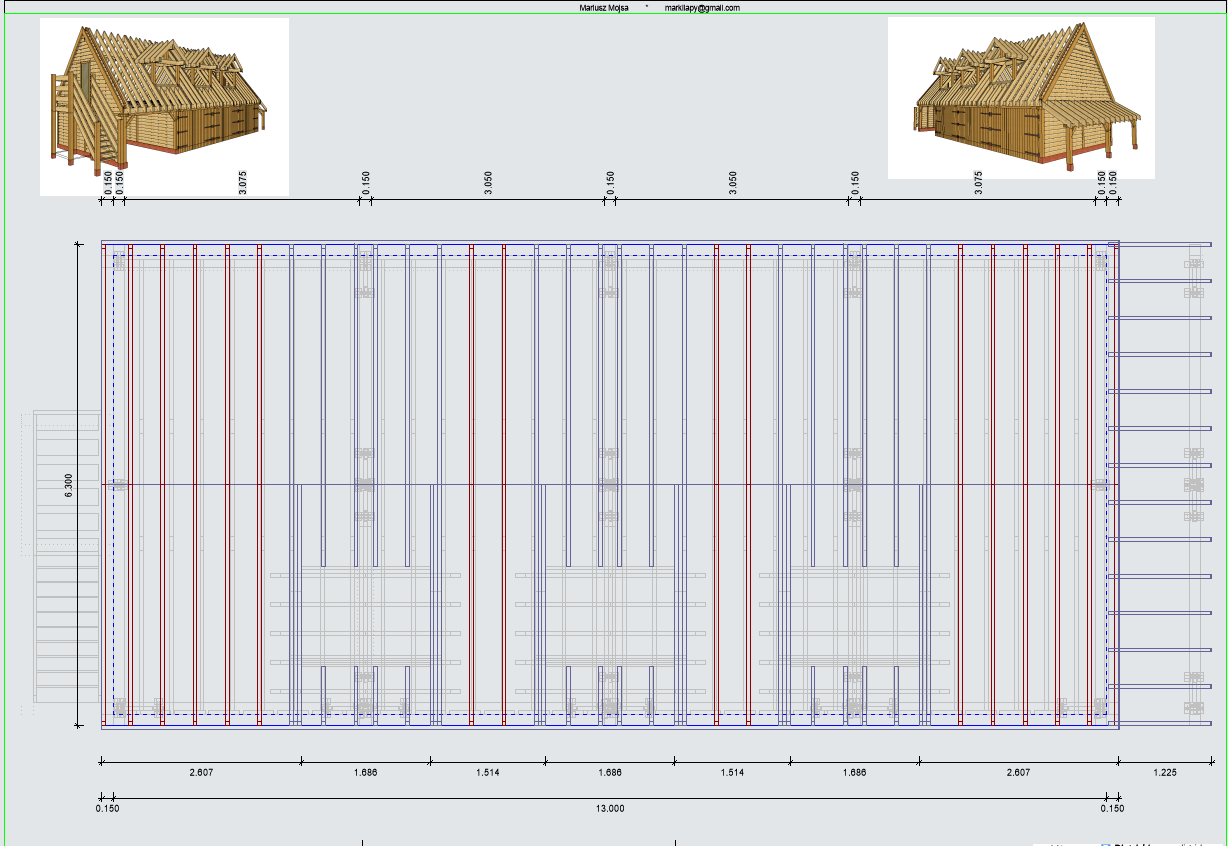The width and height of the screenshot is (1228, 846).
Task: Select the left 3.050 top dimension
Action: tap(488, 183)
